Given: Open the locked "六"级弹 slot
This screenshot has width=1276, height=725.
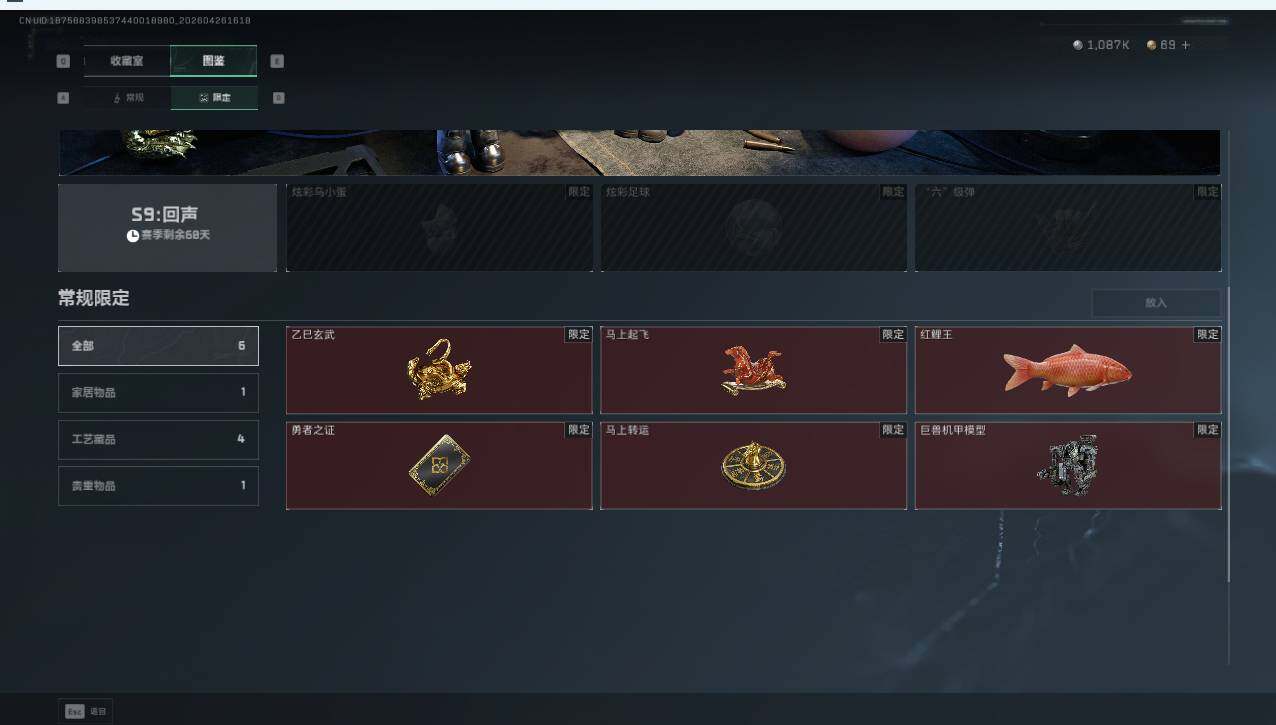Looking at the screenshot, I should [x=1068, y=228].
